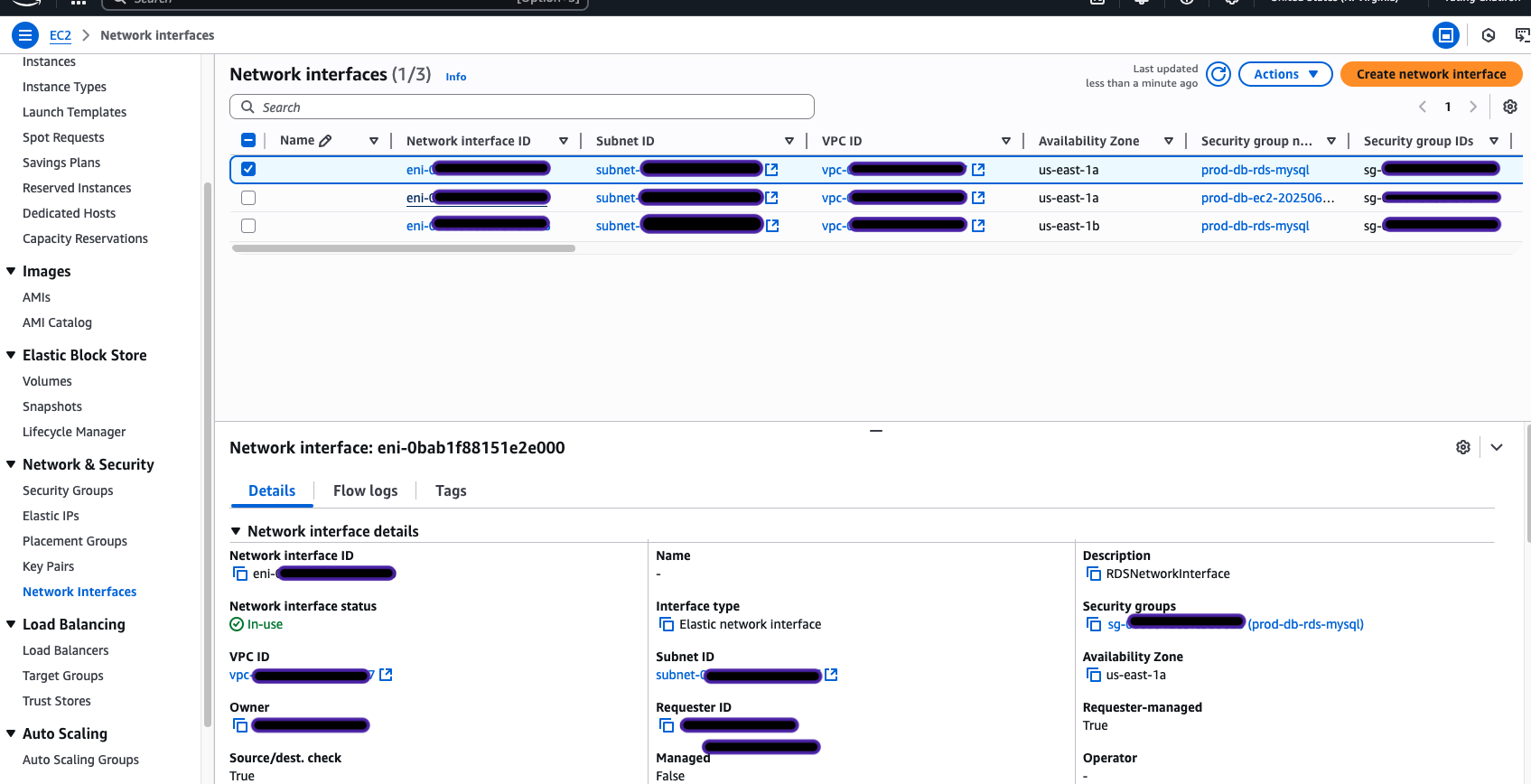The image size is (1531, 784).
Task: Open subnet external link in prod-db-ec2 row
Action: [x=771, y=198]
